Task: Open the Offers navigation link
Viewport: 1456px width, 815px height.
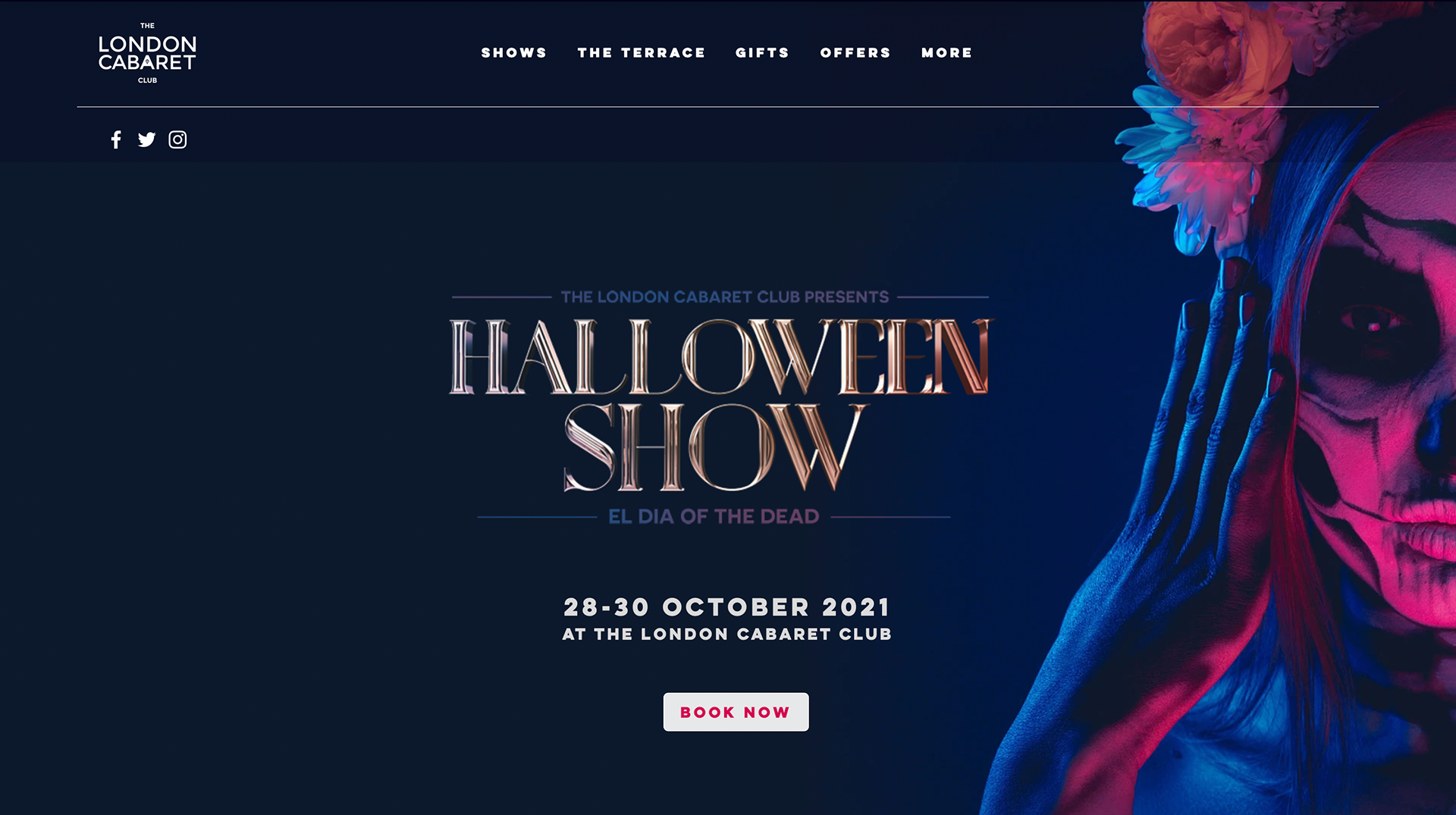Action: [x=855, y=53]
